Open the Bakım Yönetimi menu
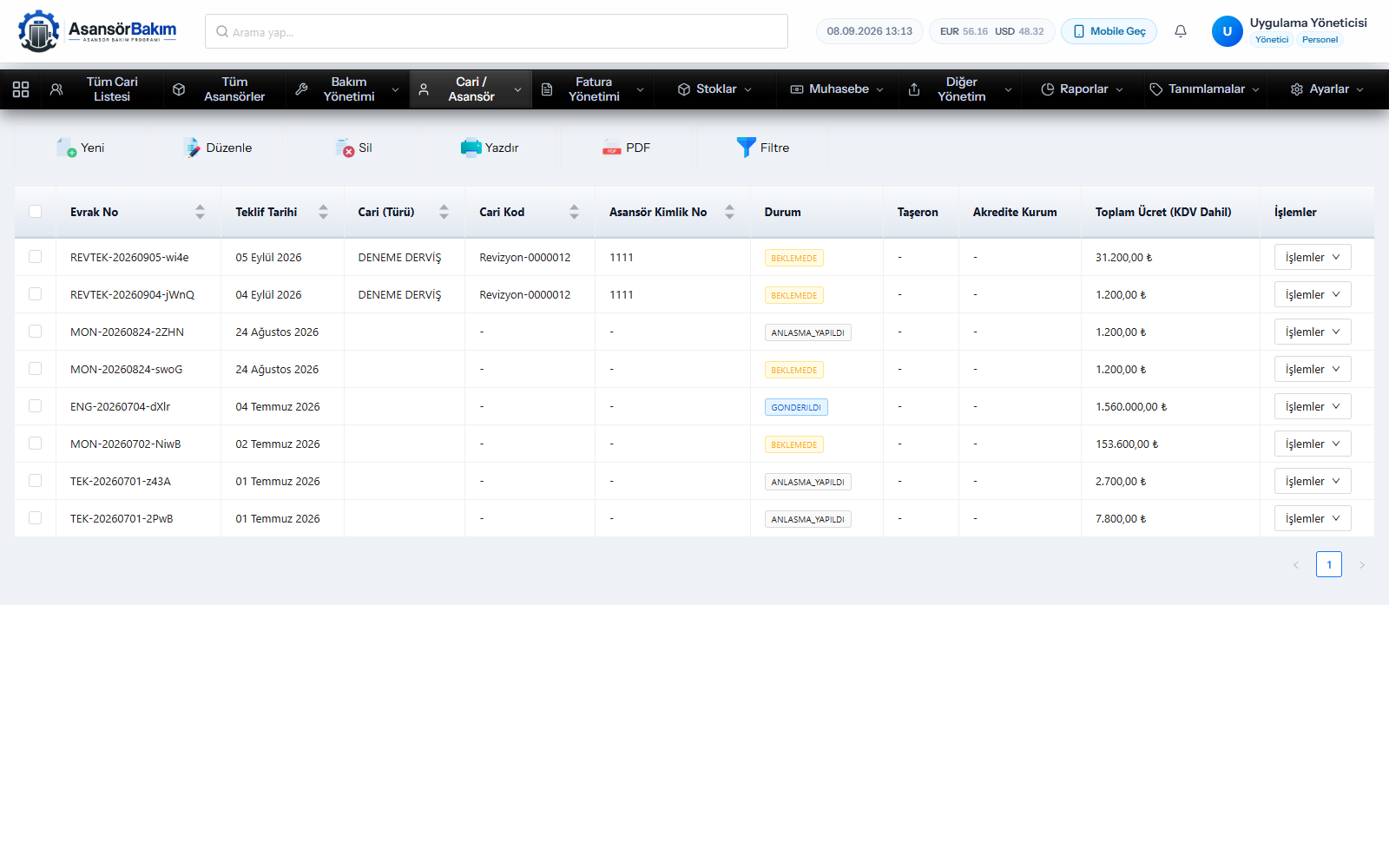 (x=347, y=89)
